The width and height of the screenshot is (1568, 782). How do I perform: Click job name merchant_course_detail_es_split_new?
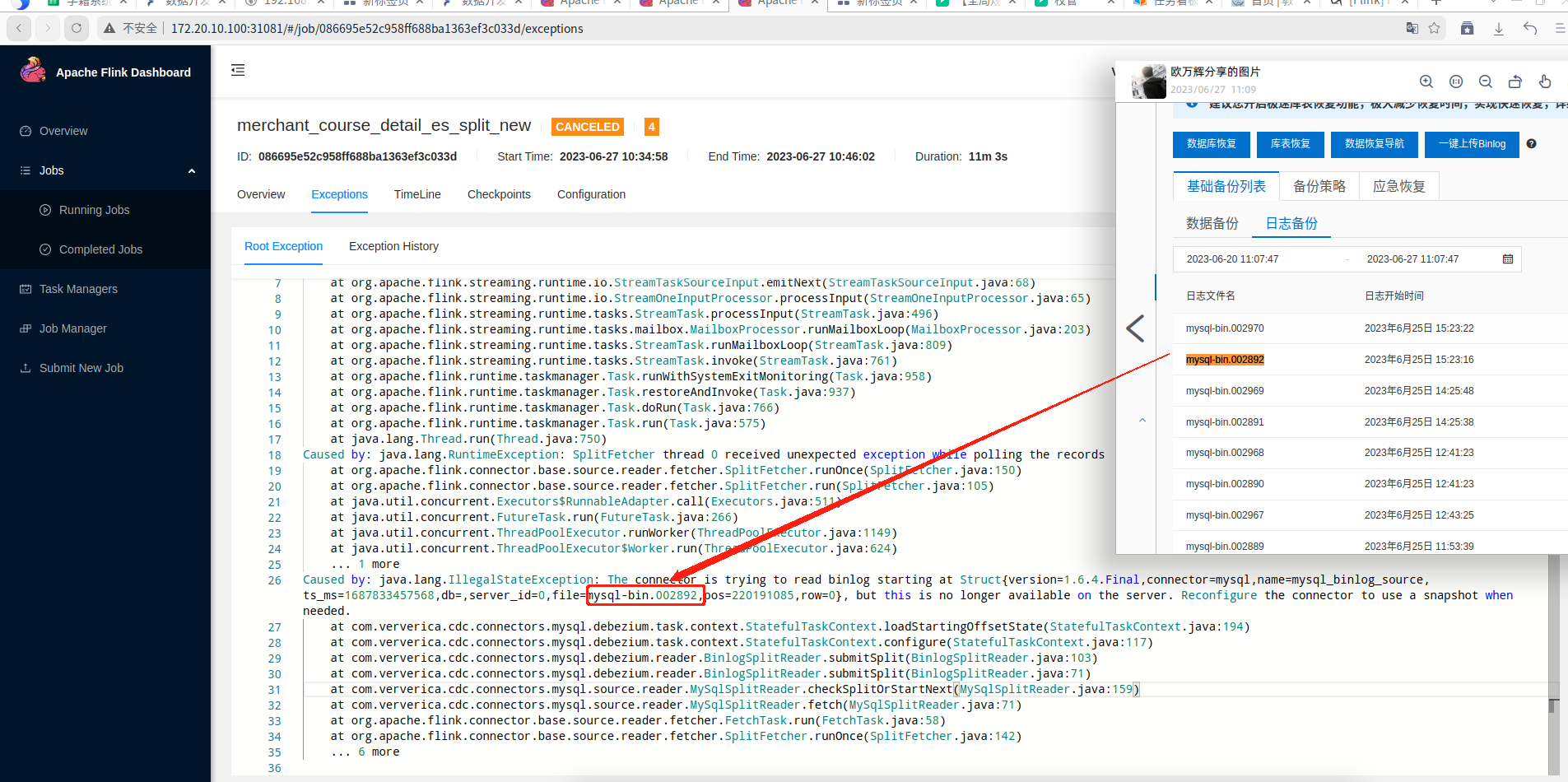point(384,125)
